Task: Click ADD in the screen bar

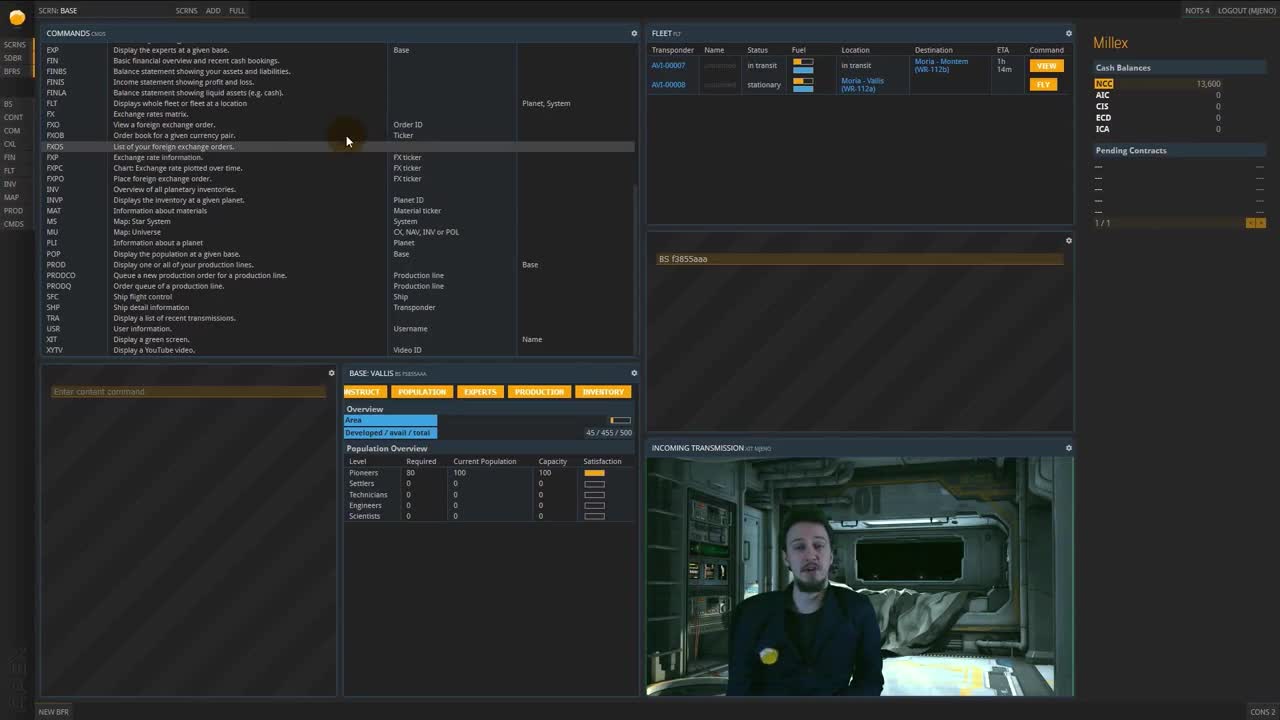Action: (x=213, y=10)
